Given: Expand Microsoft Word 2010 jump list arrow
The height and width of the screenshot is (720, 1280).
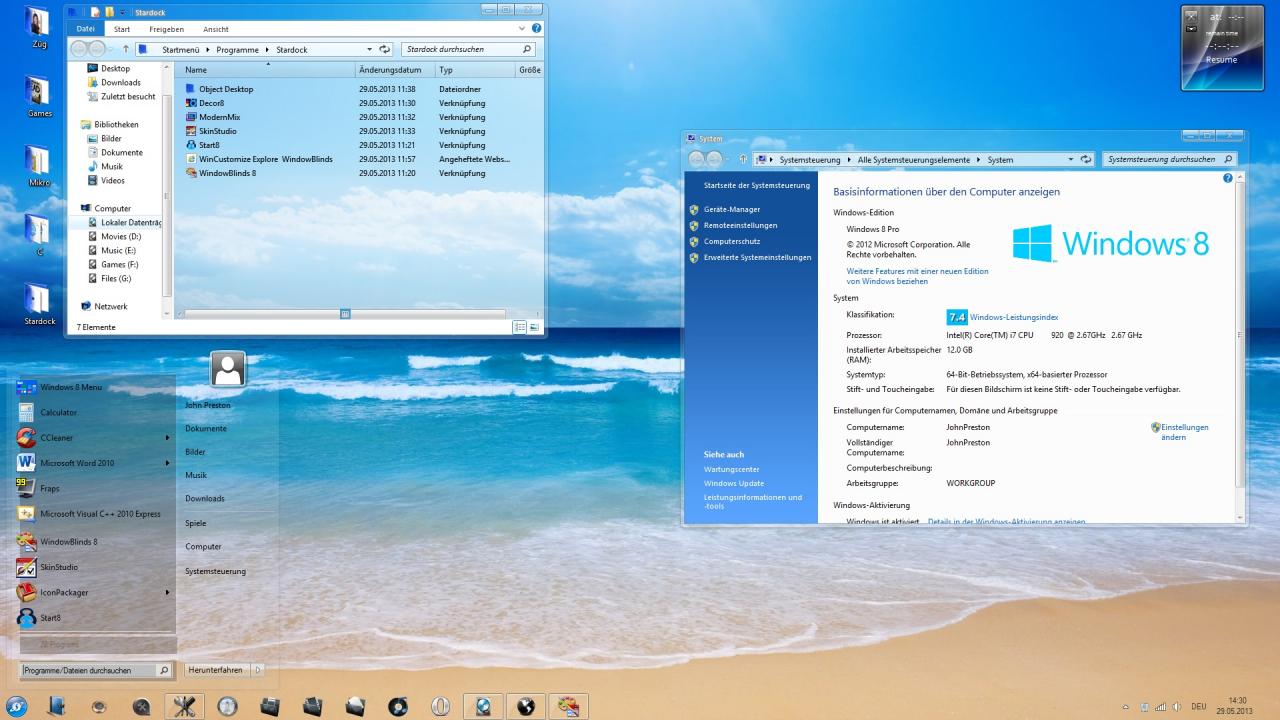Looking at the screenshot, I should pyautogui.click(x=167, y=463).
